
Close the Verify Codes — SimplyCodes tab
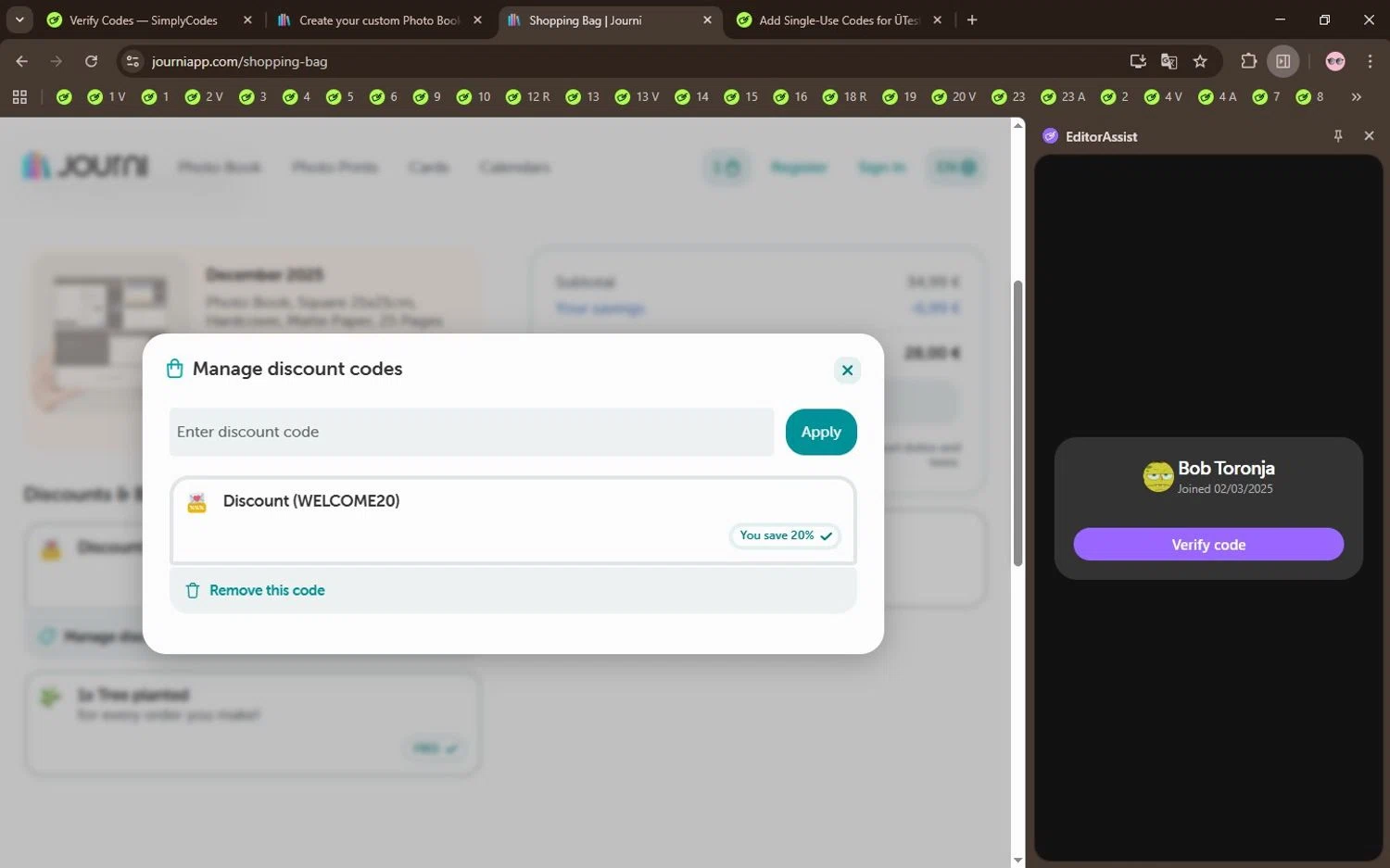coord(247,19)
